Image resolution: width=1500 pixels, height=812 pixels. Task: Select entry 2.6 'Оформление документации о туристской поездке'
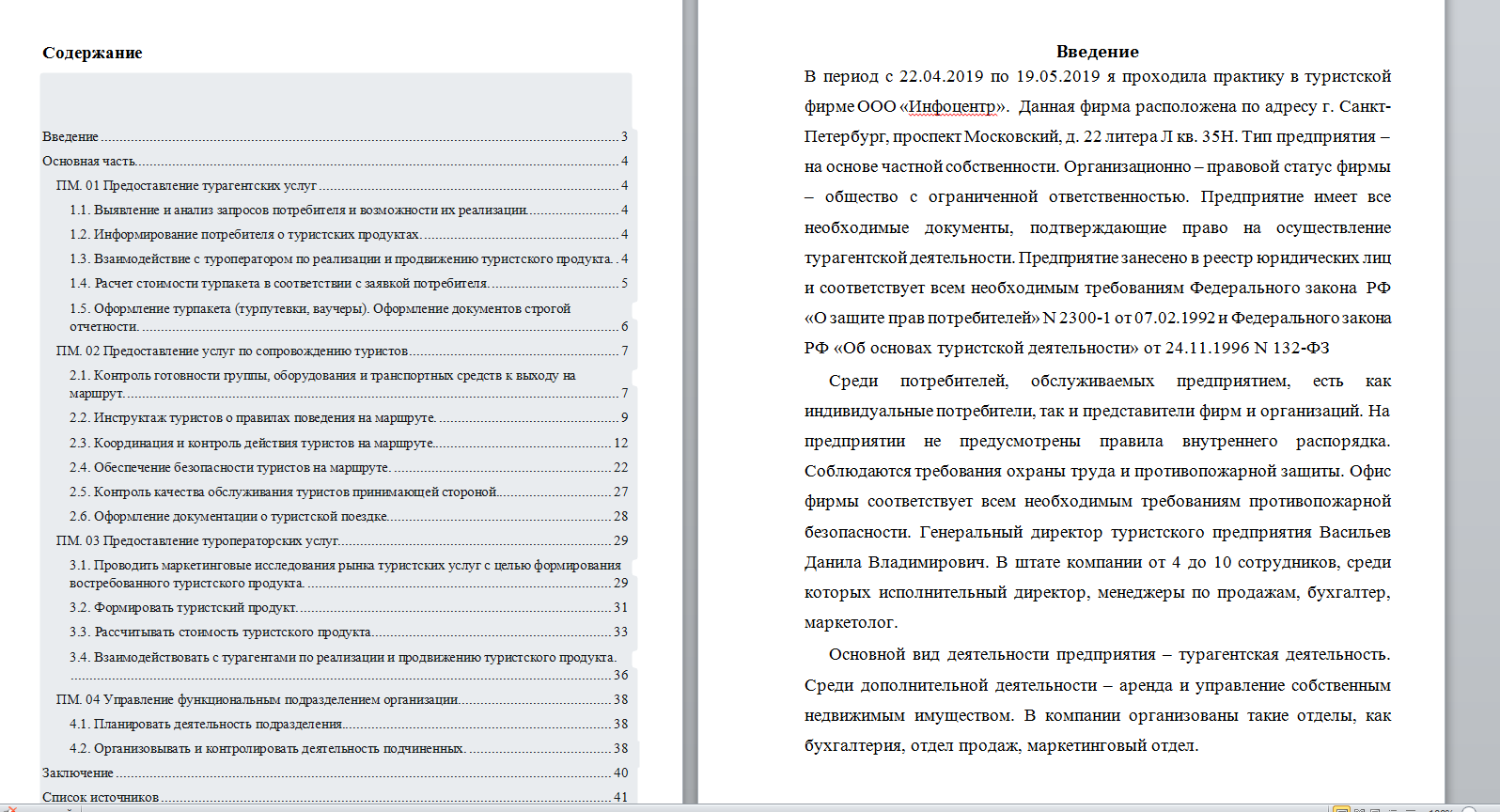point(349,517)
